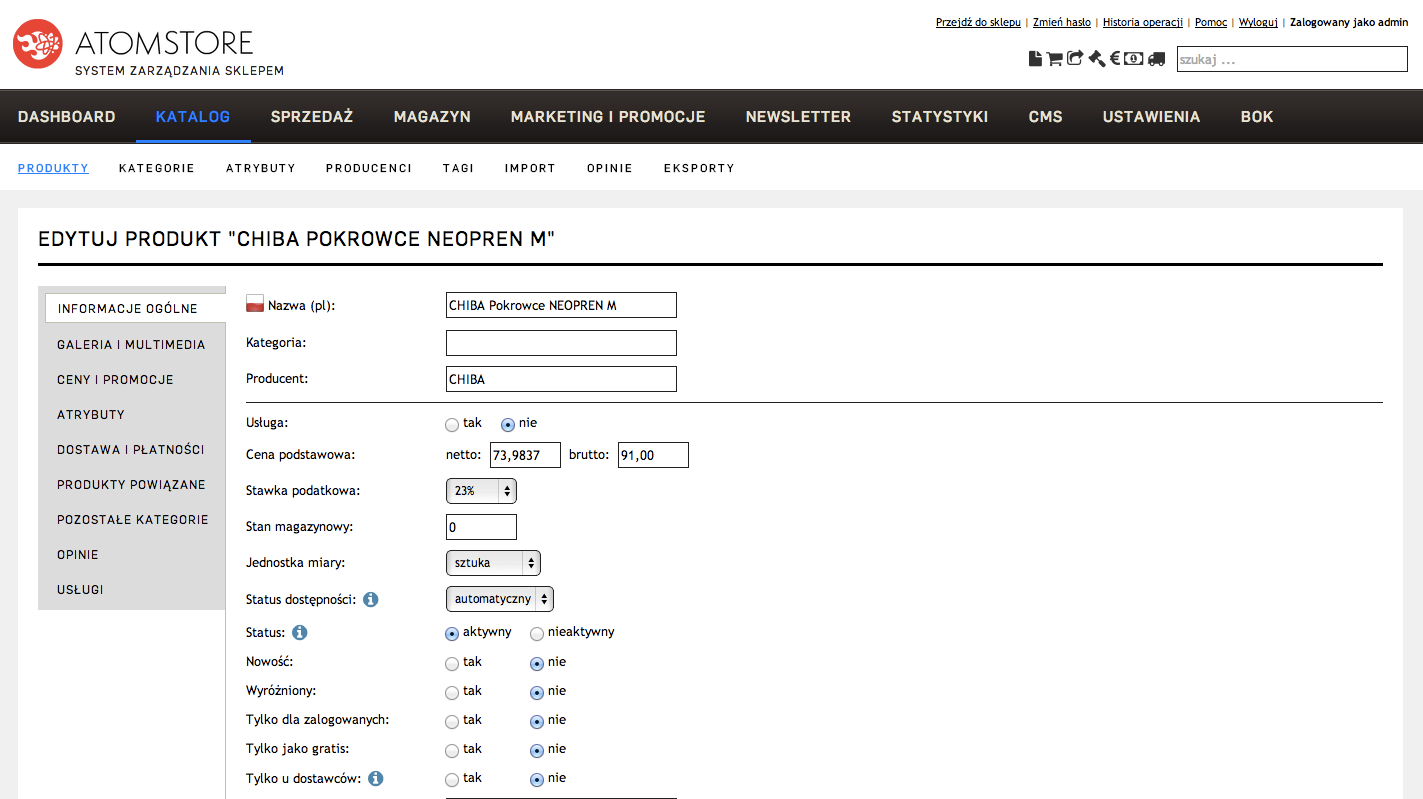
Task: Open the euro currency icon shortcut
Action: point(1115,59)
